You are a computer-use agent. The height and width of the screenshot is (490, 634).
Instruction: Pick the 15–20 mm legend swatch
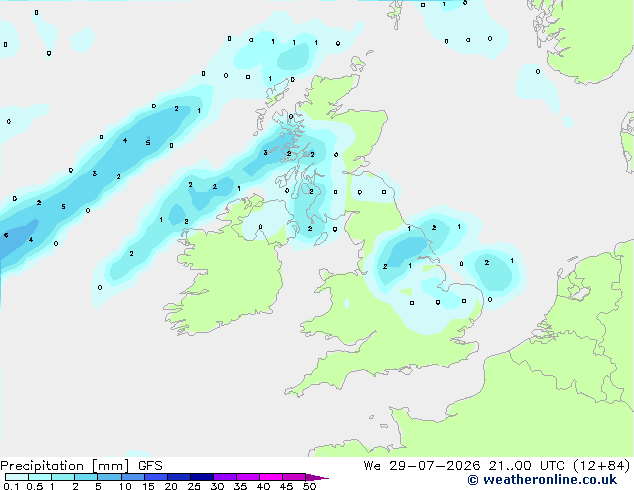coord(155,477)
